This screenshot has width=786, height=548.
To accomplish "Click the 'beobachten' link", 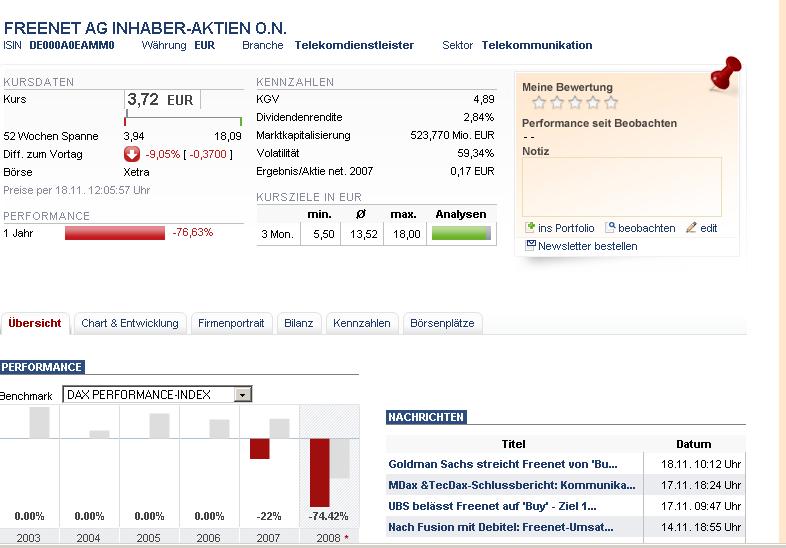I will (x=647, y=228).
